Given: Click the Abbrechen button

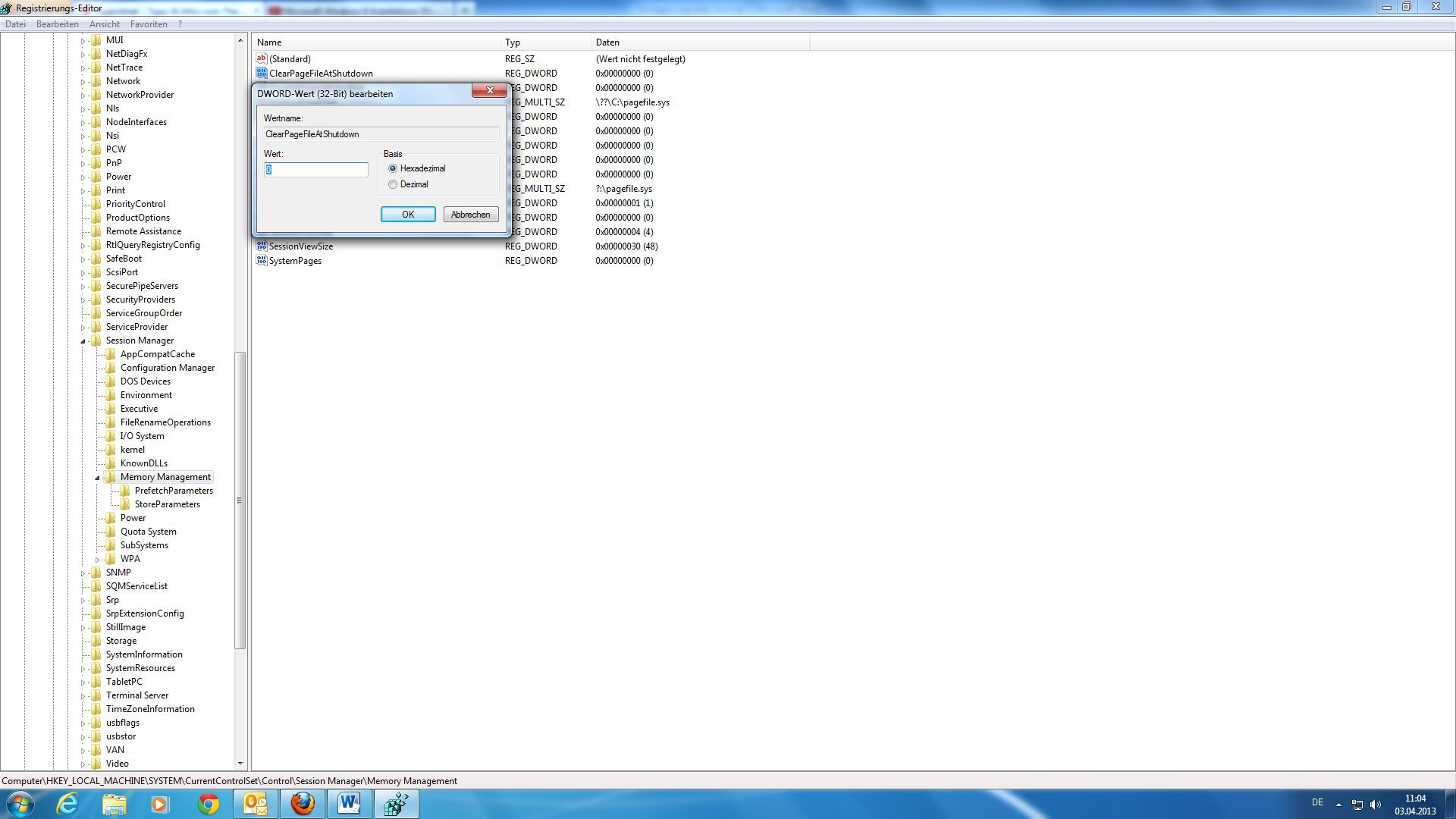Looking at the screenshot, I should pos(470,215).
